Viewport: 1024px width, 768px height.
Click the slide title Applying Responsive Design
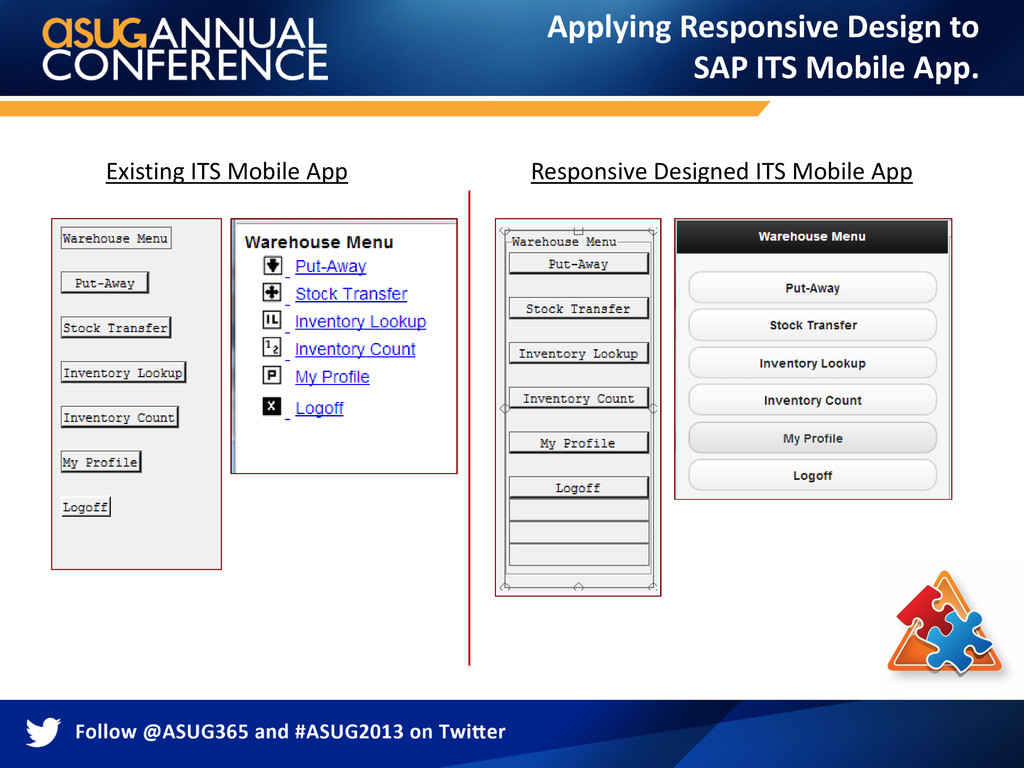coord(763,47)
